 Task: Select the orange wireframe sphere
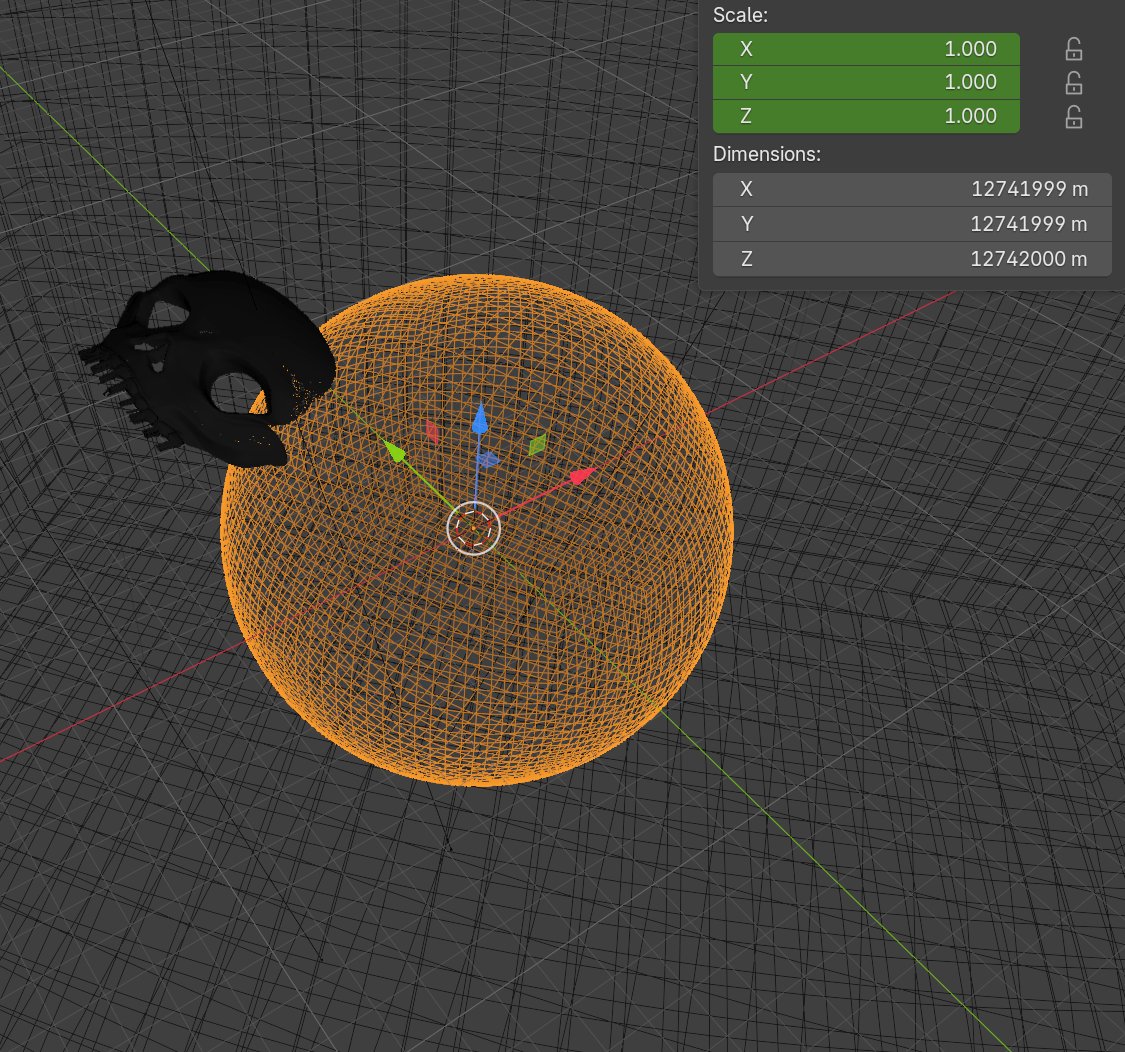coord(476,530)
